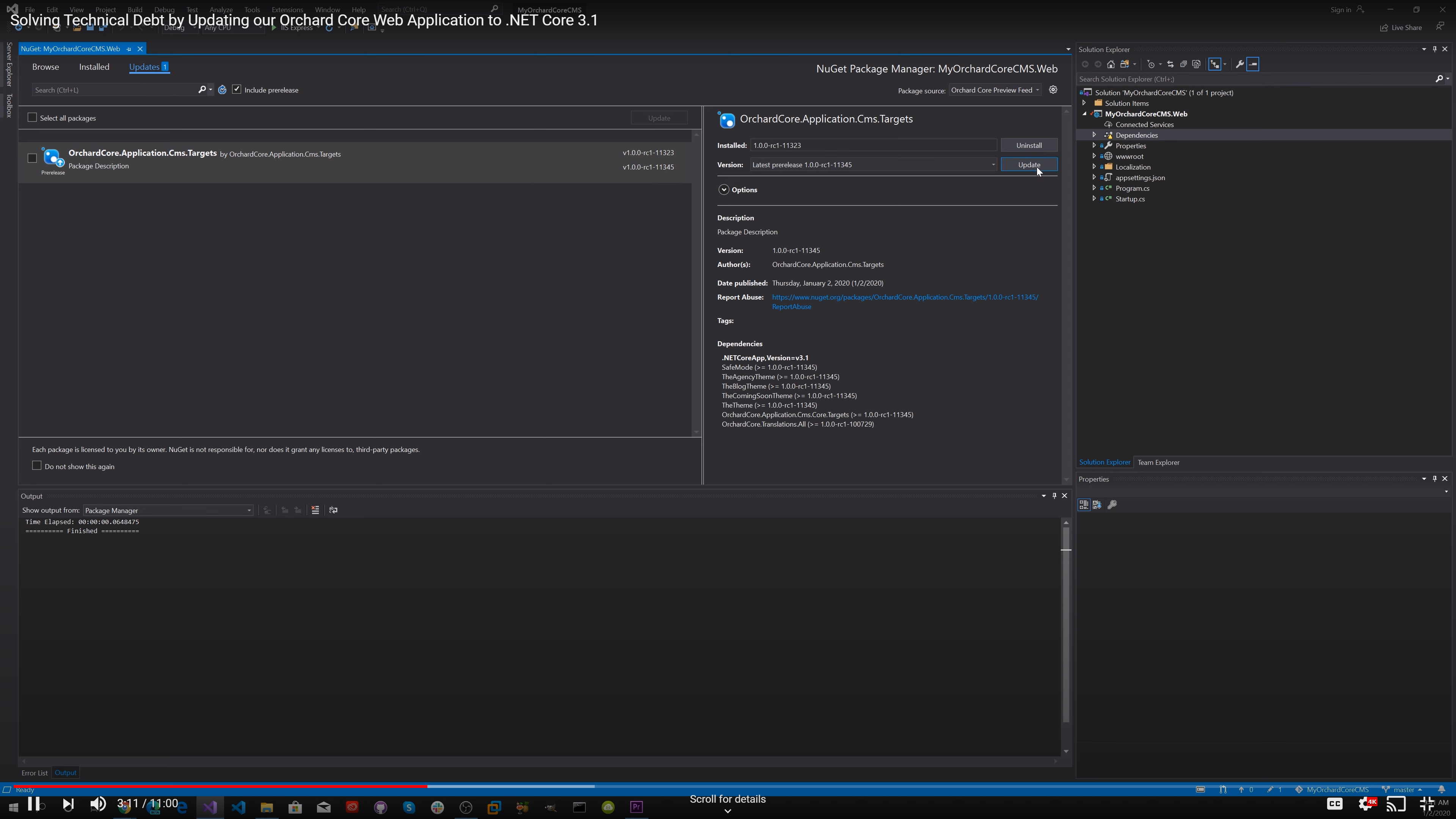The image size is (1456, 819).
Task: Toggle closed captions CC button
Action: click(1335, 803)
